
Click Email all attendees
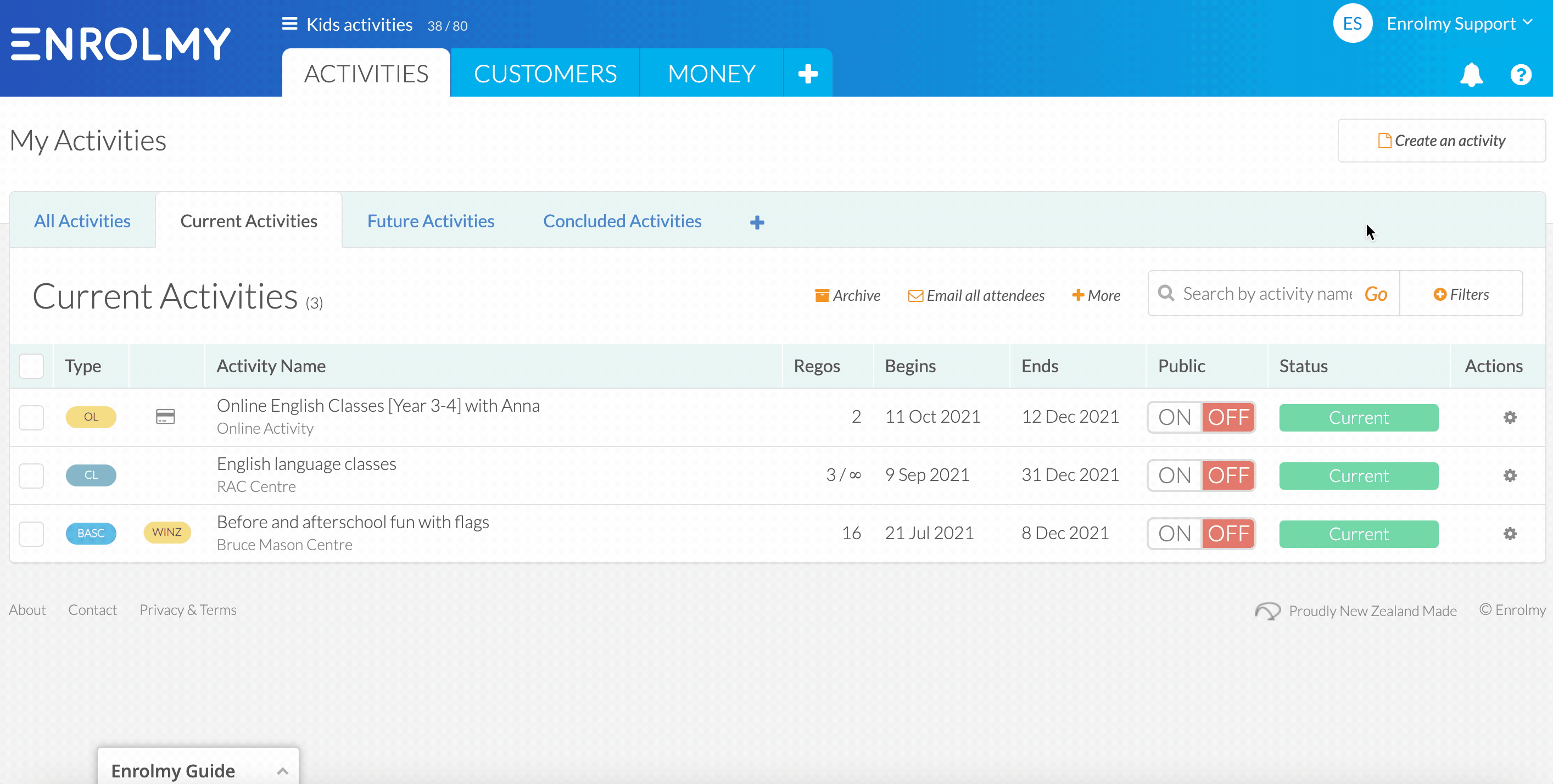976,295
